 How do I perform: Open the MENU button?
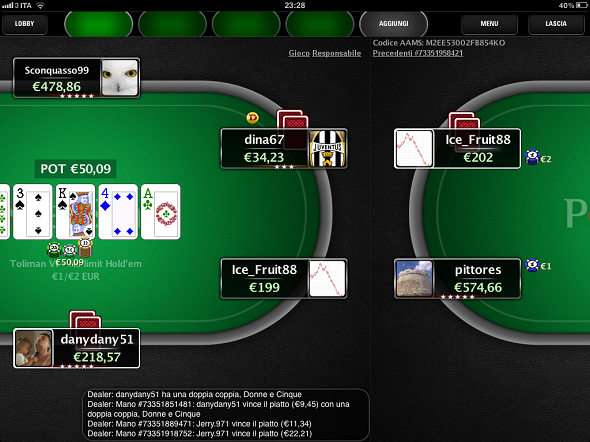(x=489, y=24)
